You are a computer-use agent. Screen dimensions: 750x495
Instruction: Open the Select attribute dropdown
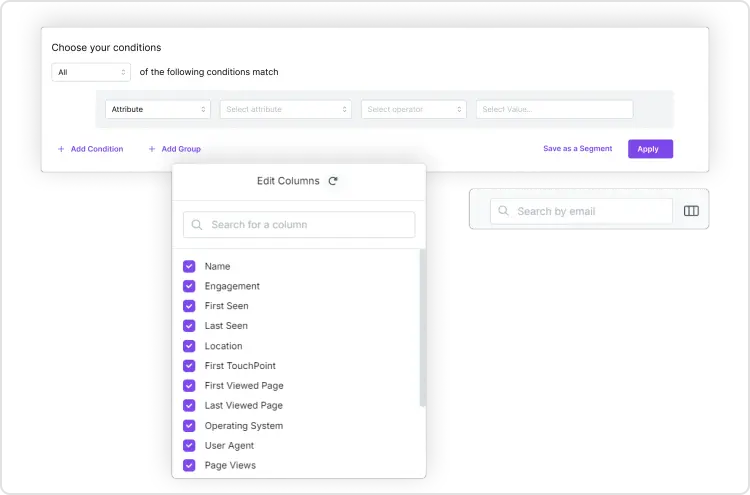pos(286,109)
